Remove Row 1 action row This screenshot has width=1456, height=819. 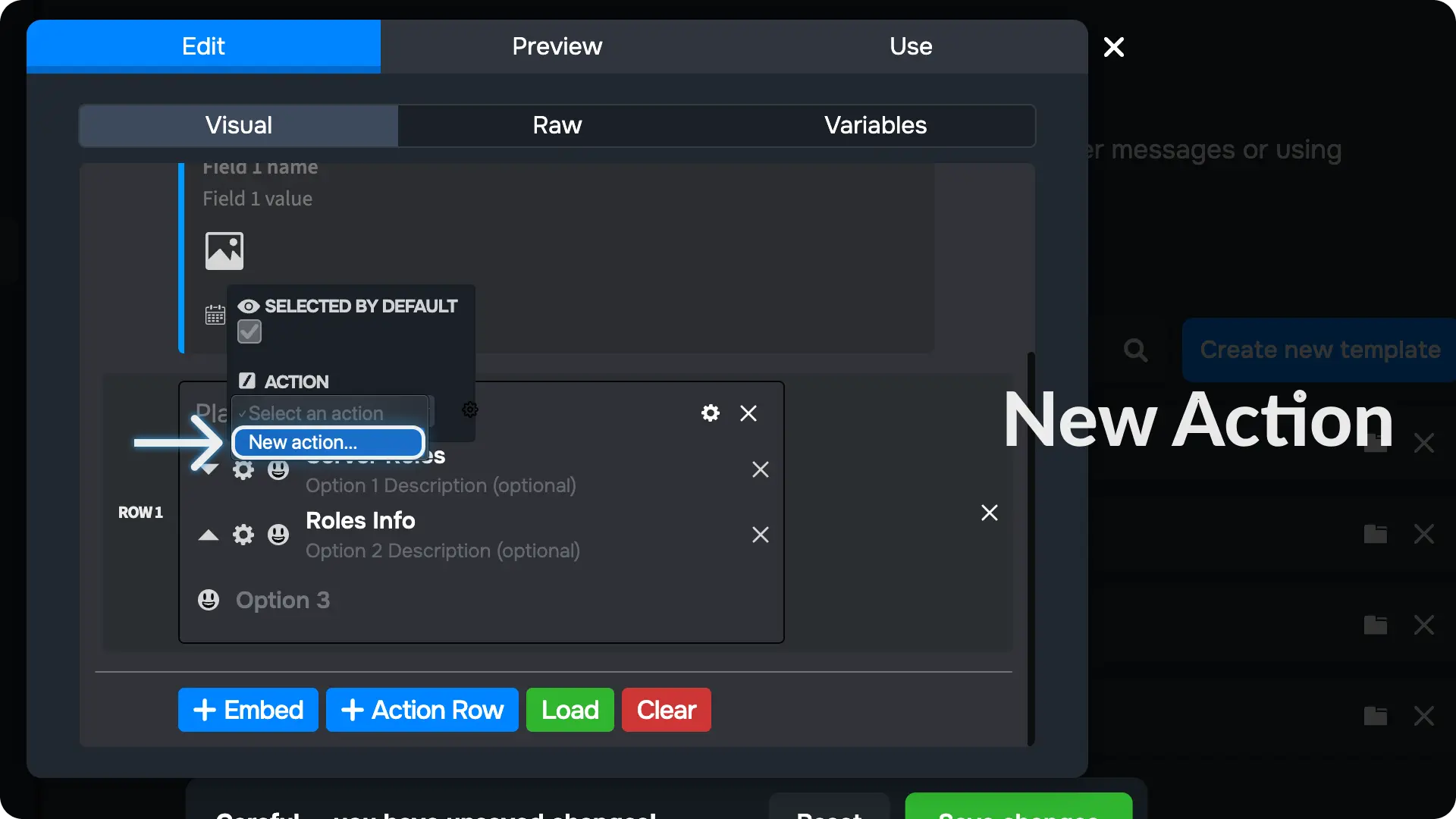(990, 513)
